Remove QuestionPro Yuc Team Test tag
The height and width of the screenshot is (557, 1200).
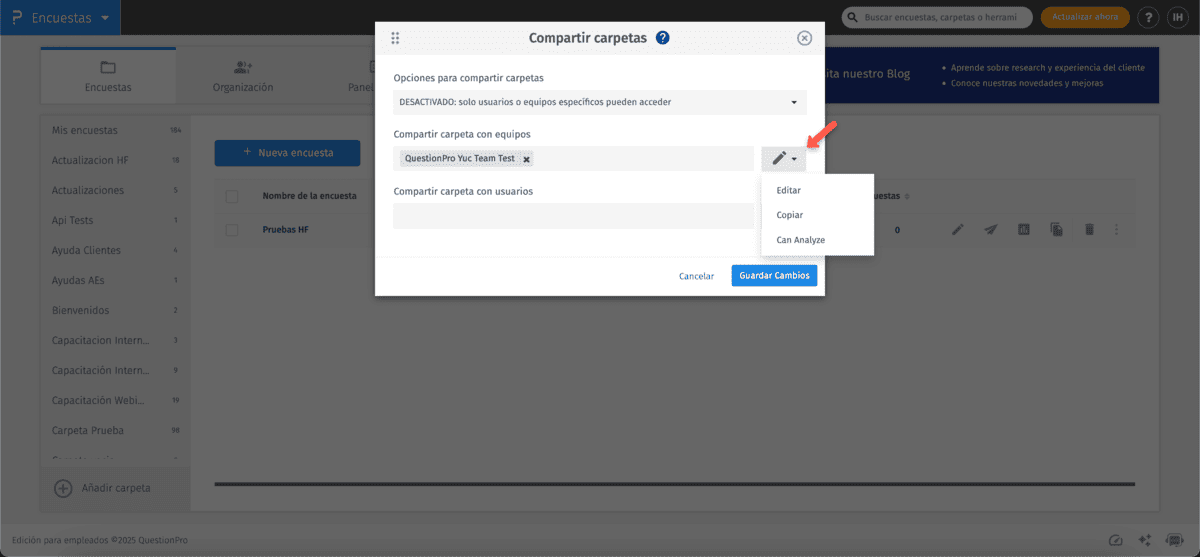(x=527, y=159)
